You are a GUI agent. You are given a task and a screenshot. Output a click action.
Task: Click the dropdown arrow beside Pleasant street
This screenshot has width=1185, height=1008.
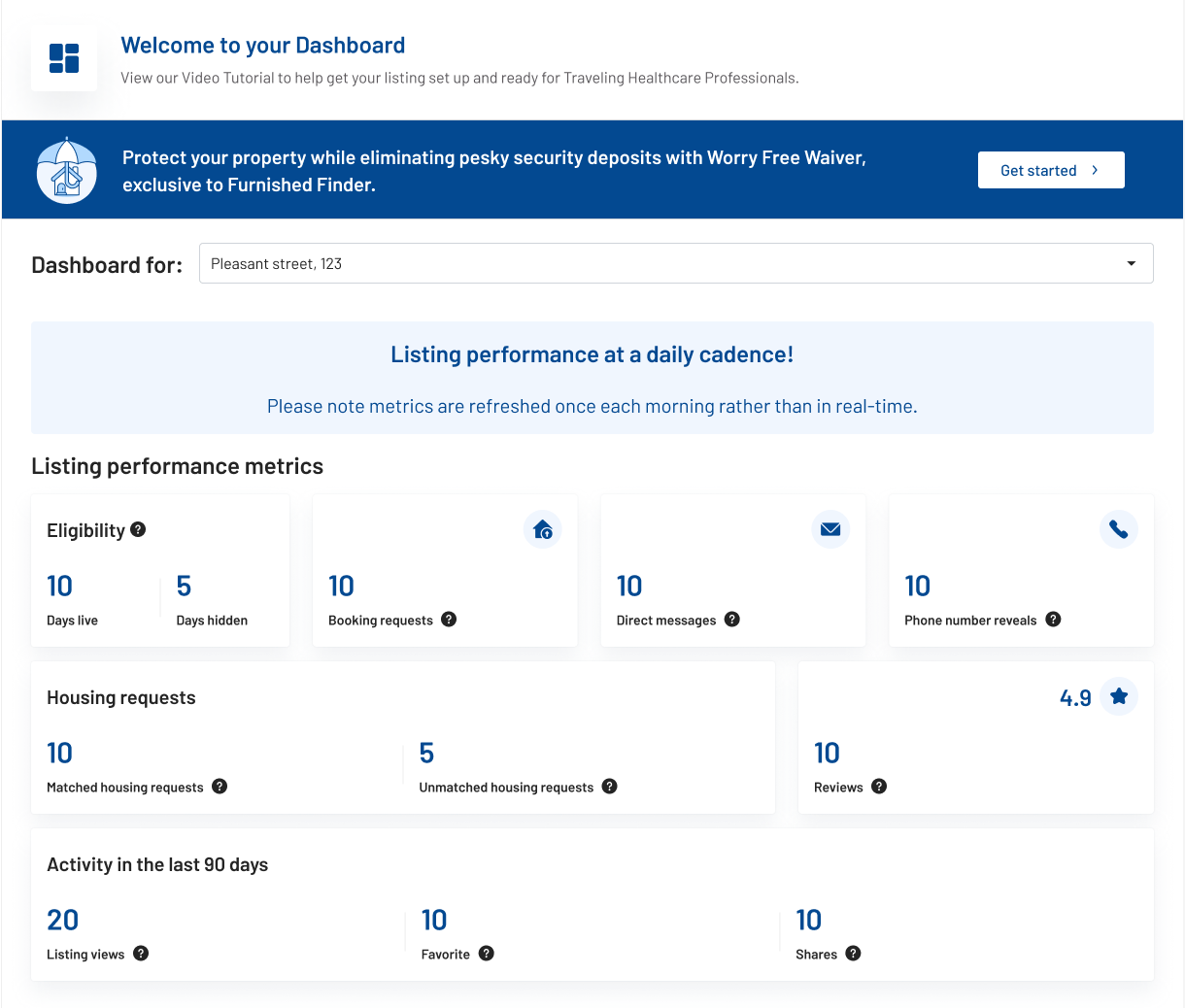point(1131,263)
